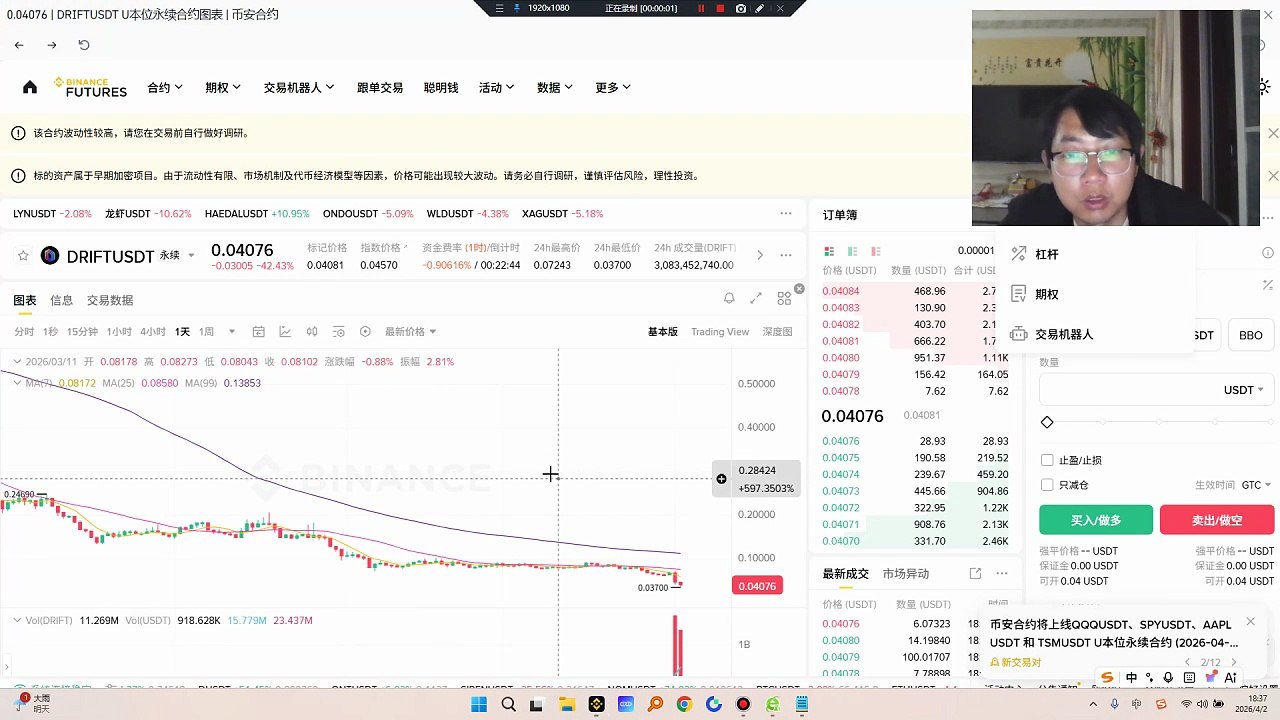Choose the 0.00001 order book precision
1280x720 pixels.
976,251
